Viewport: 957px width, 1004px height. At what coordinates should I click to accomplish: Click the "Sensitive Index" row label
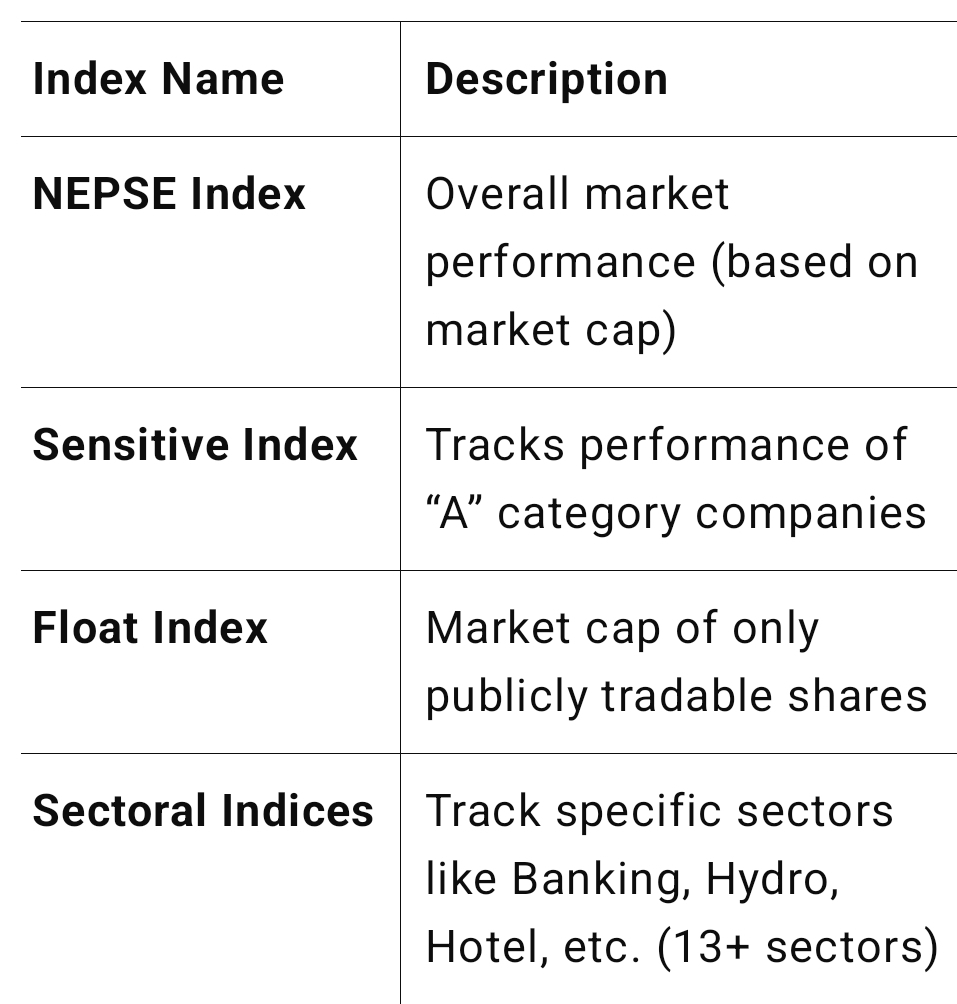coord(195,445)
